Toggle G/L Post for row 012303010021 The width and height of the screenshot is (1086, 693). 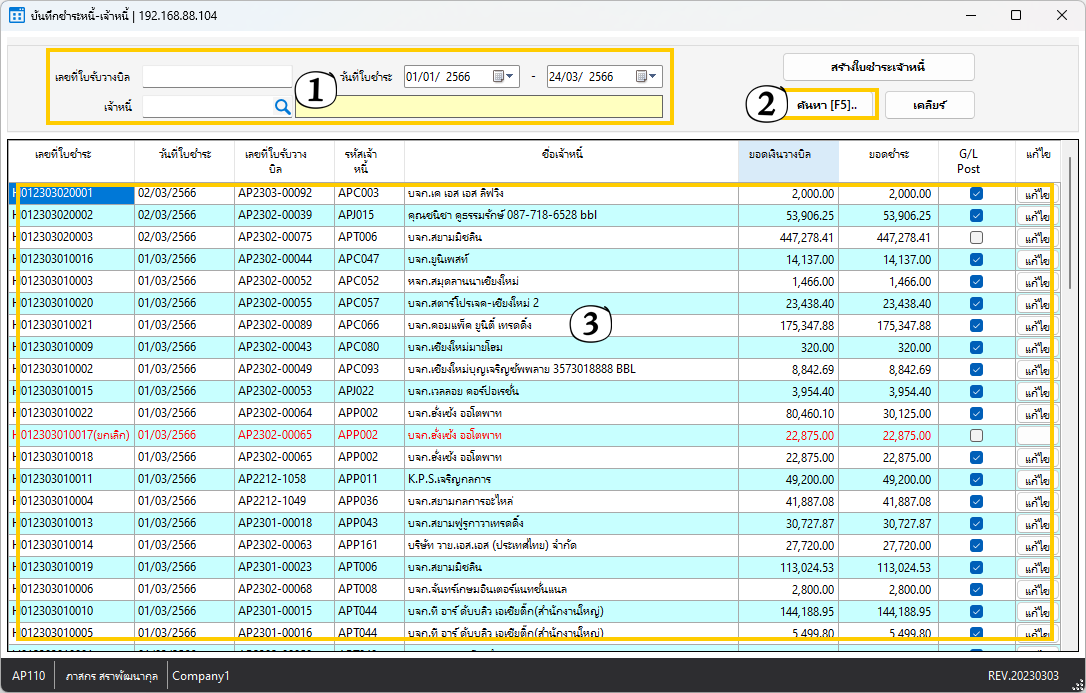976,326
